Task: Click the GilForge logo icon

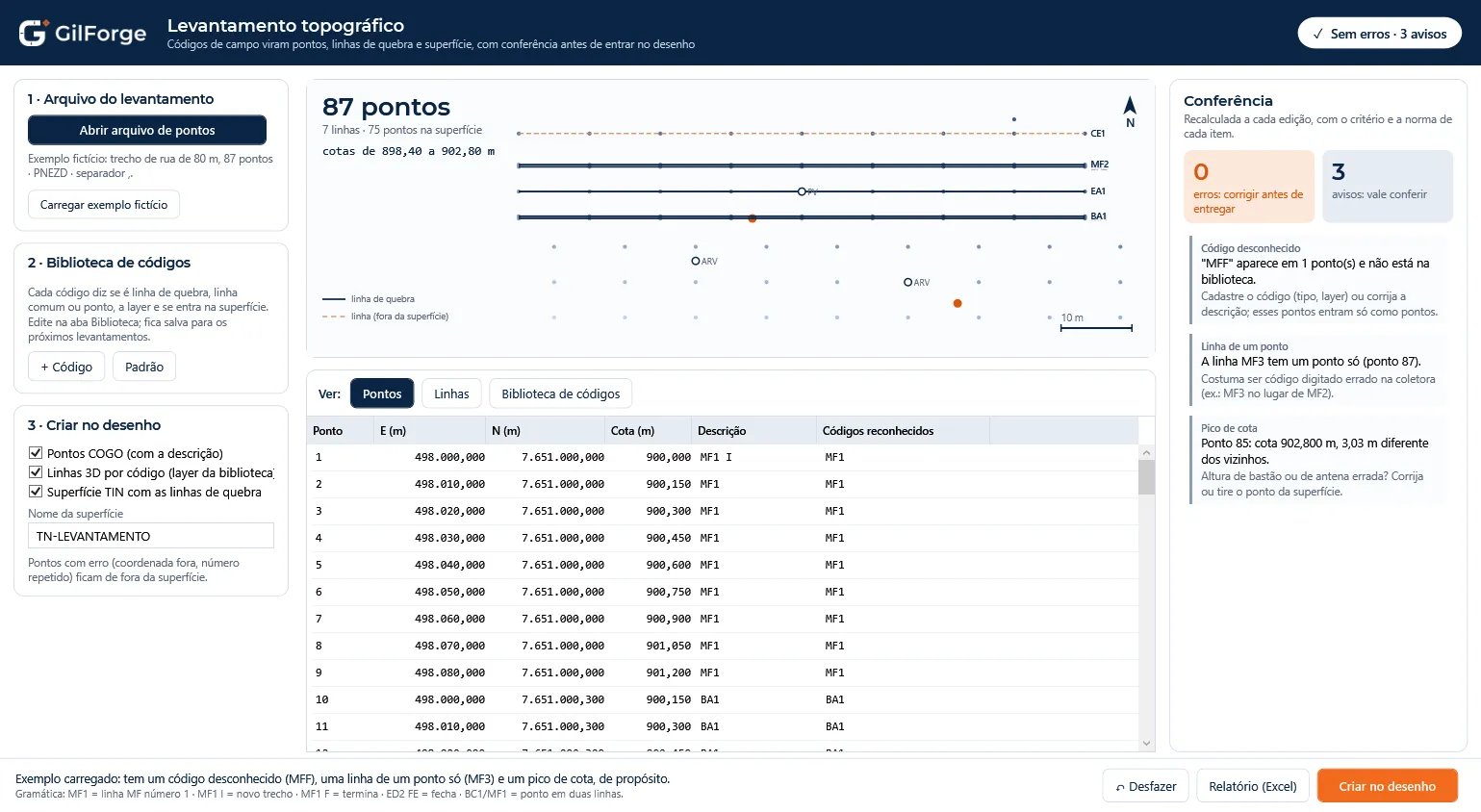Action: tap(33, 33)
